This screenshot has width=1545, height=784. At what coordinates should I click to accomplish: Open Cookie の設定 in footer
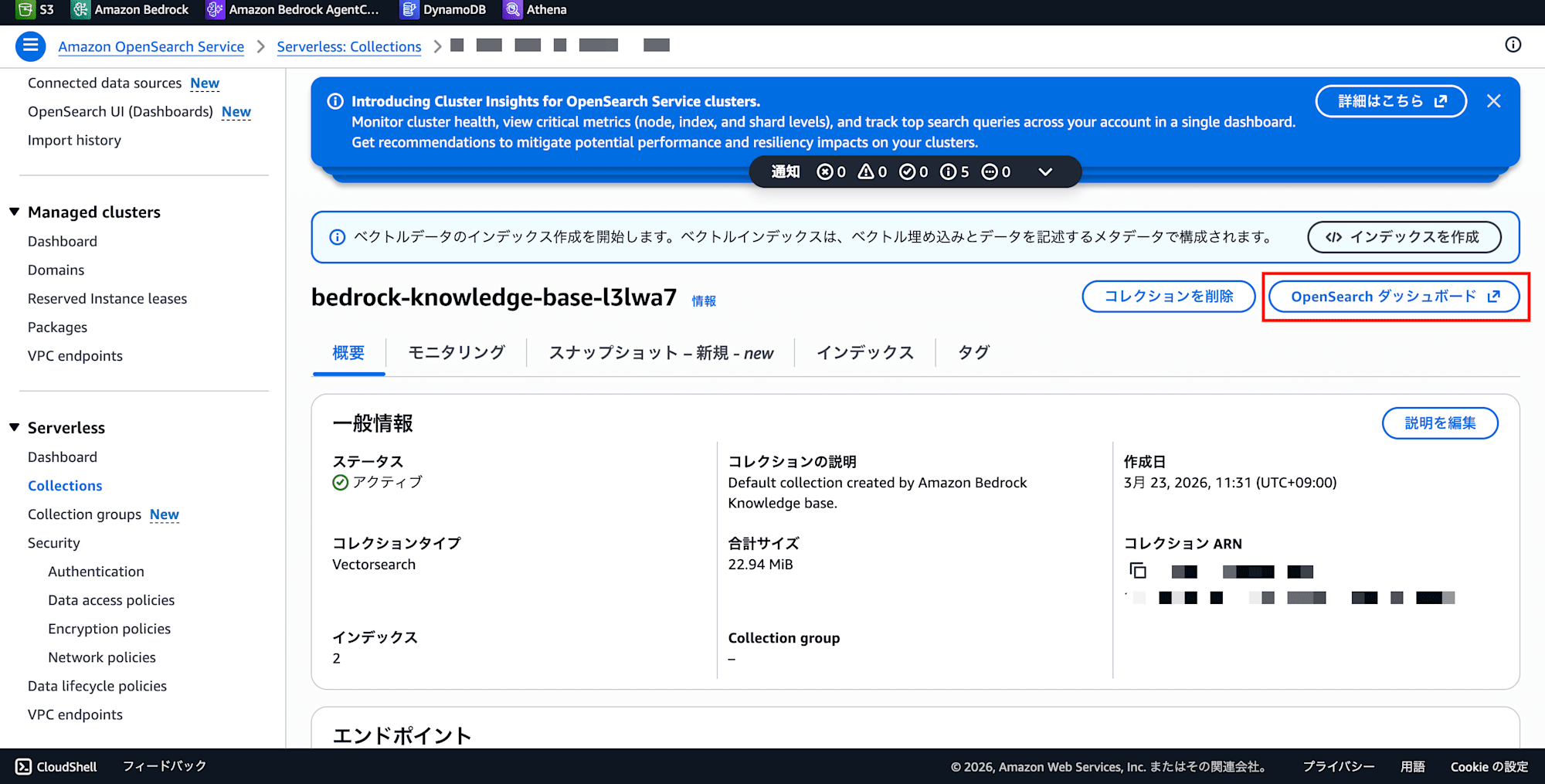1489,766
